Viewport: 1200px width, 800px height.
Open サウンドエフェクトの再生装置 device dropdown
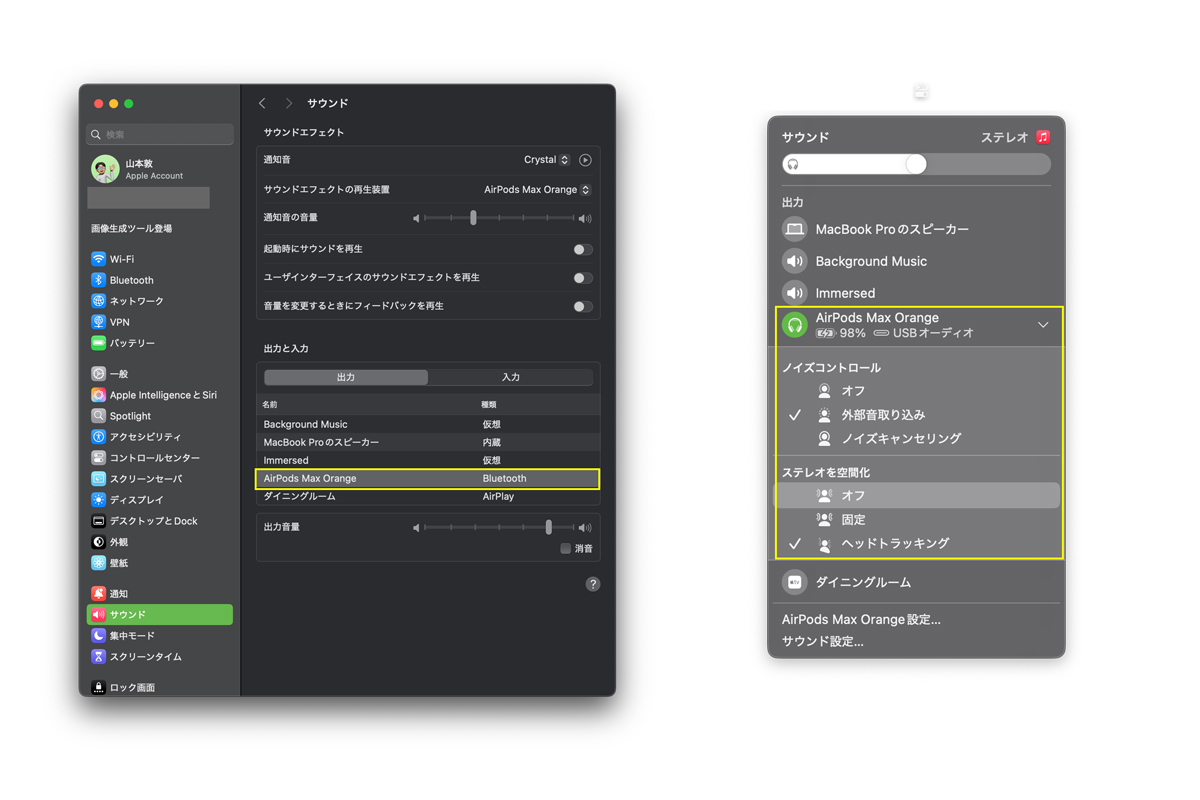tap(537, 190)
